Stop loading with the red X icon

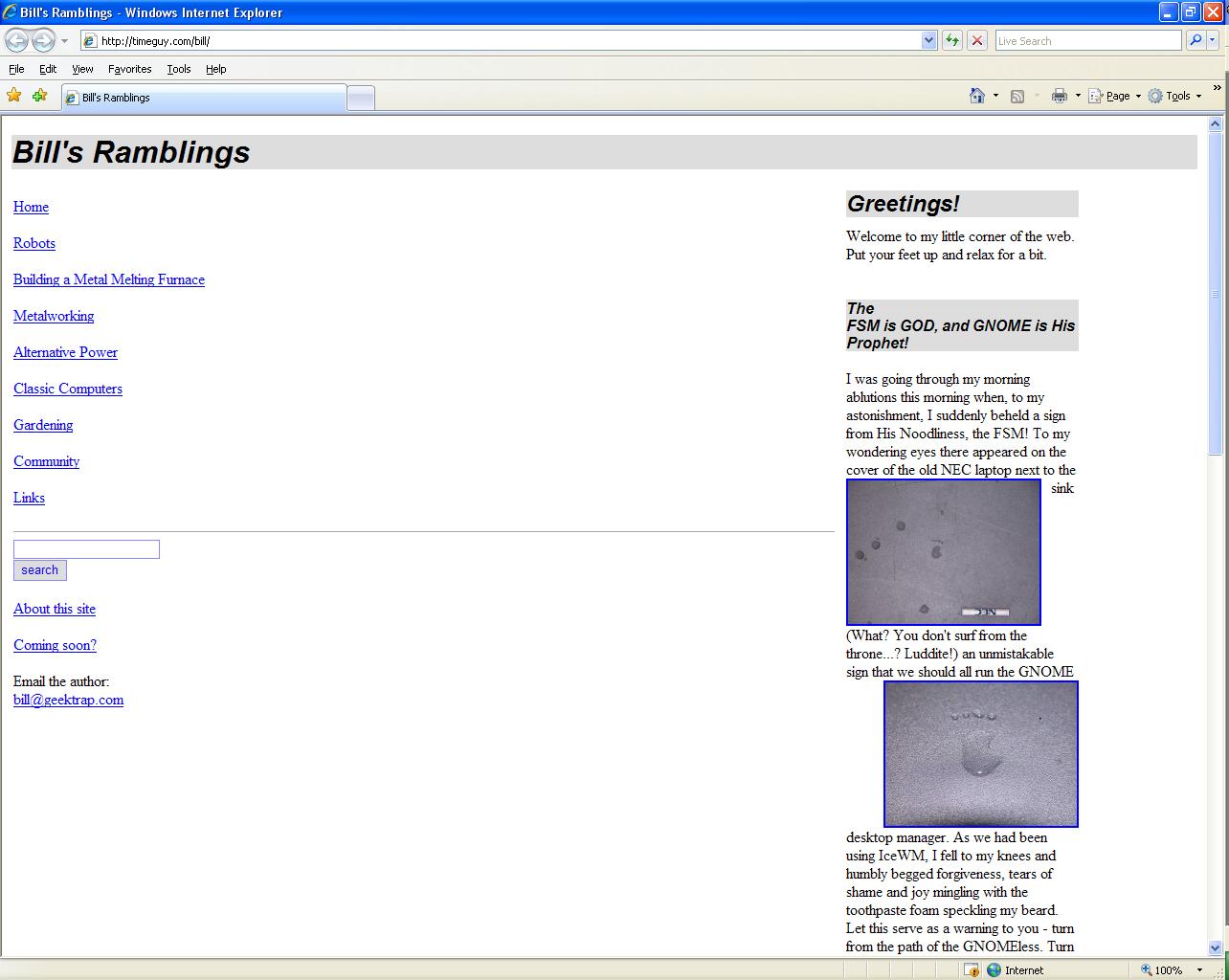976,40
